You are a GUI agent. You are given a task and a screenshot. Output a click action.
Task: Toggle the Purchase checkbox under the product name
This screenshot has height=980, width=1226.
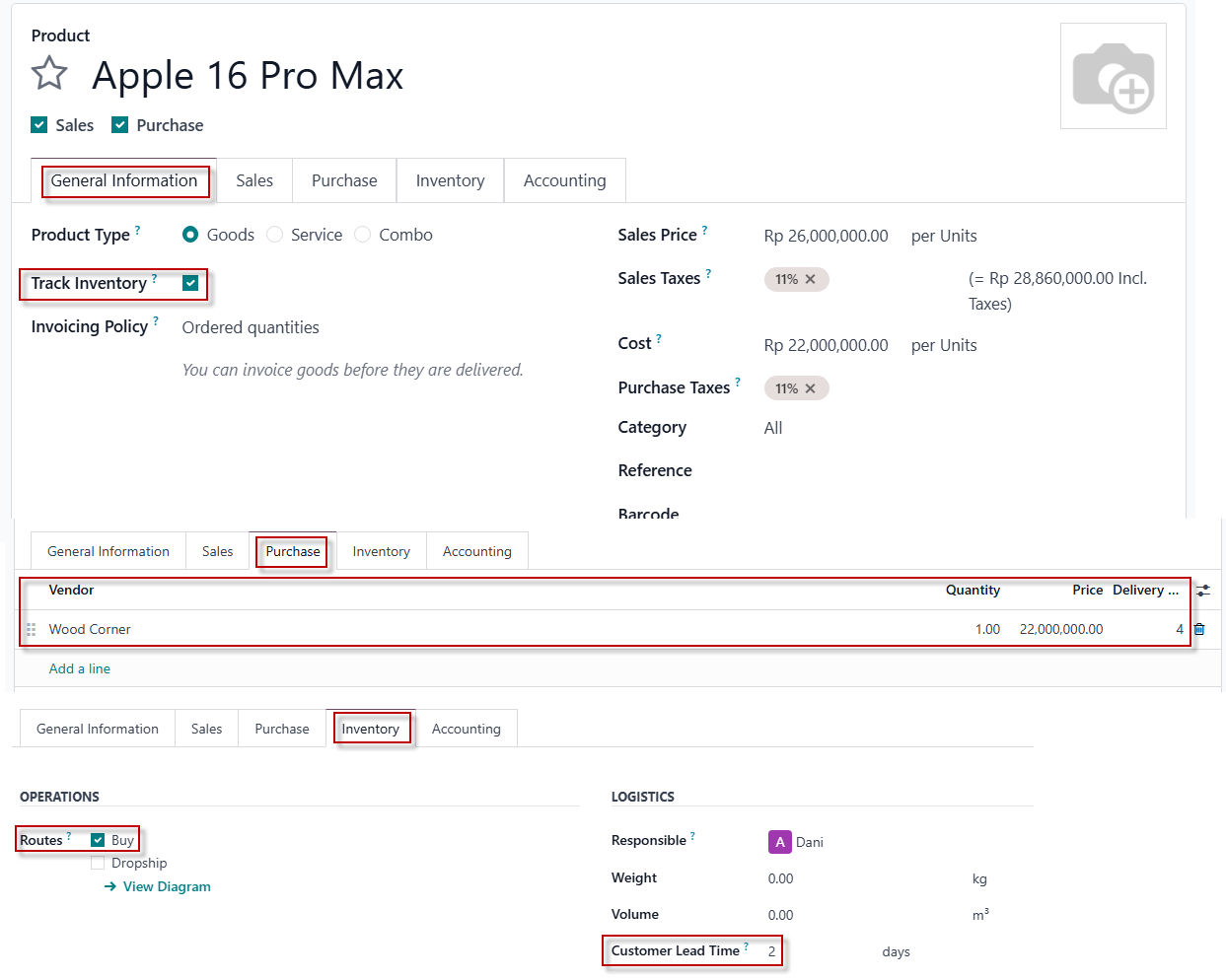click(x=120, y=124)
